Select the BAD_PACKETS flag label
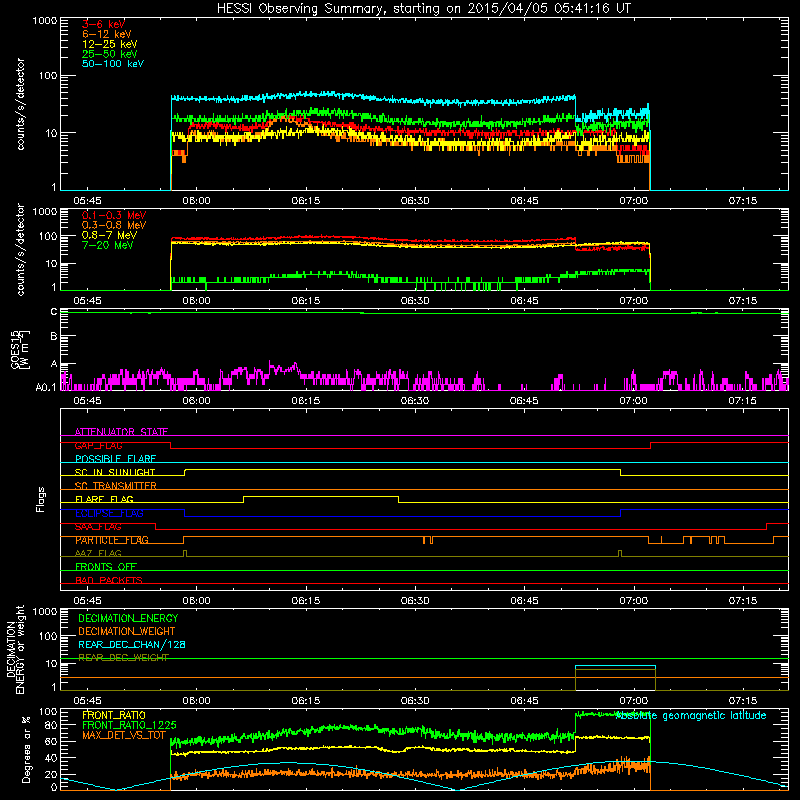 pyautogui.click(x=109, y=580)
